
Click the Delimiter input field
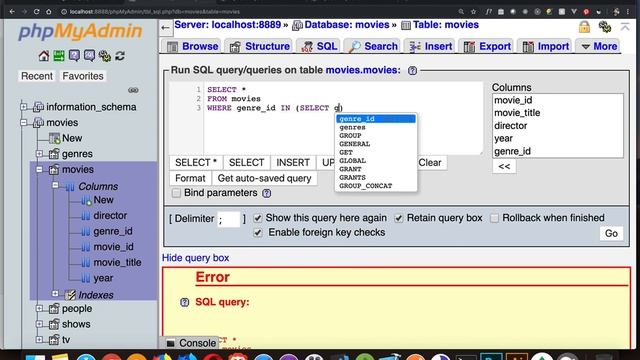coord(229,219)
